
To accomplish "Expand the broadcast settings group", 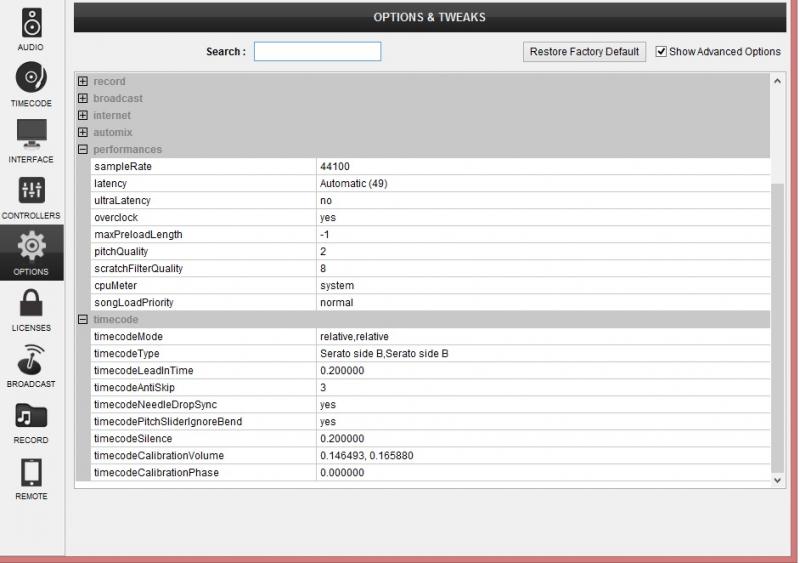I will [x=83, y=99].
